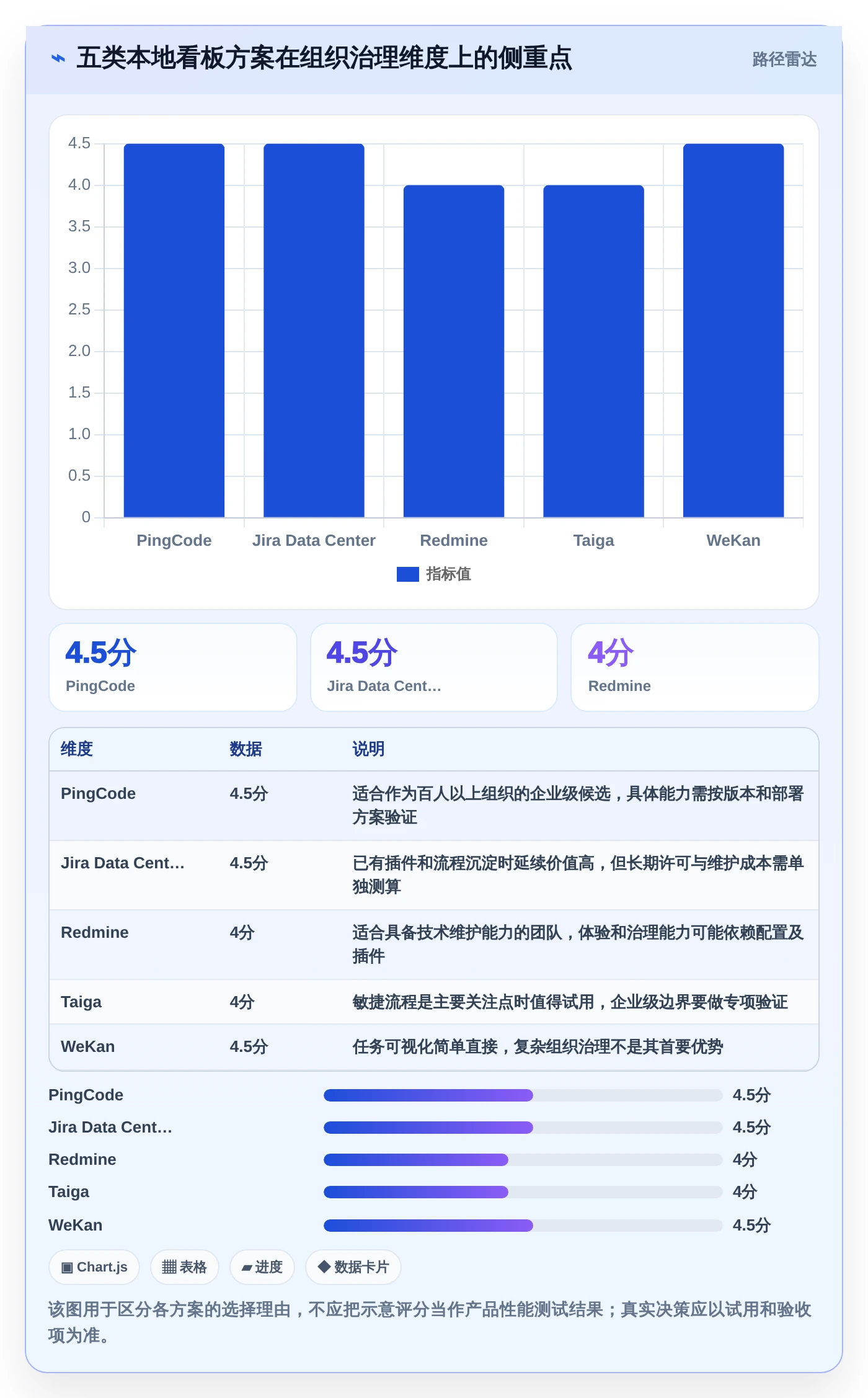
Task: Click the description starting 适合作为百人以上组织
Action: [x=578, y=806]
